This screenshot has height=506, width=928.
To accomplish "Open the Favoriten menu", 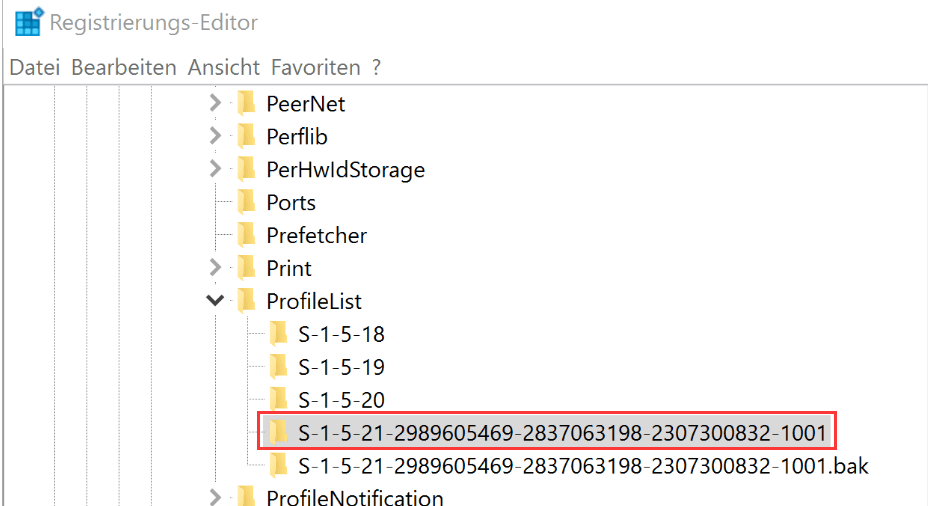I will tap(315, 68).
